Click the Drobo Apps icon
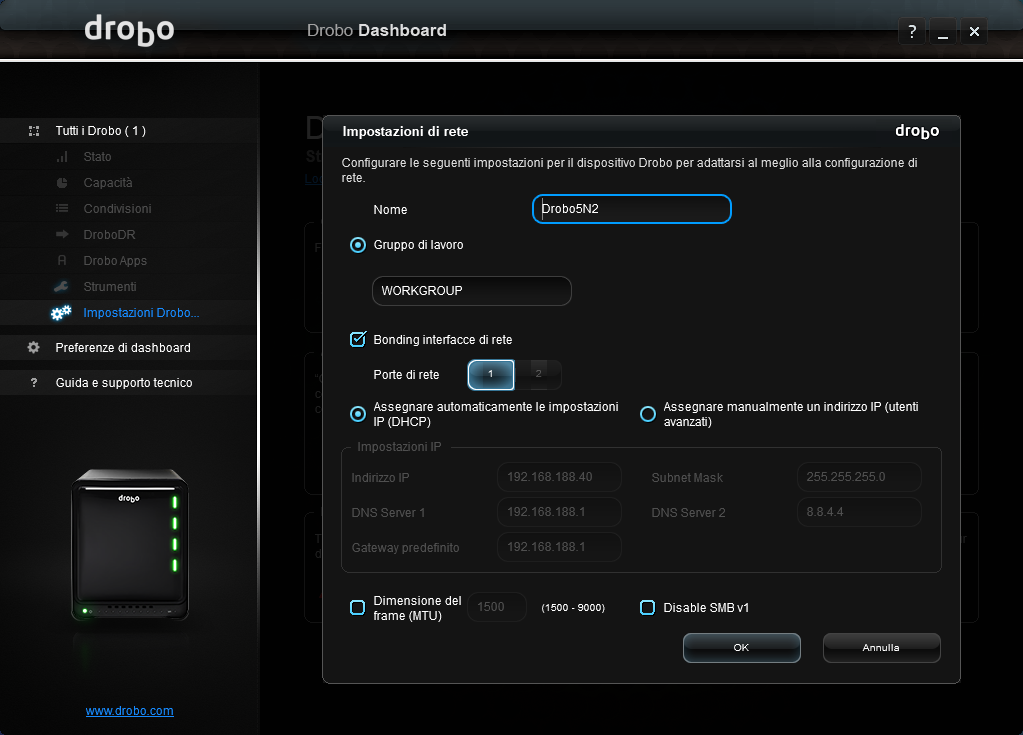The height and width of the screenshot is (735, 1023). [x=62, y=261]
